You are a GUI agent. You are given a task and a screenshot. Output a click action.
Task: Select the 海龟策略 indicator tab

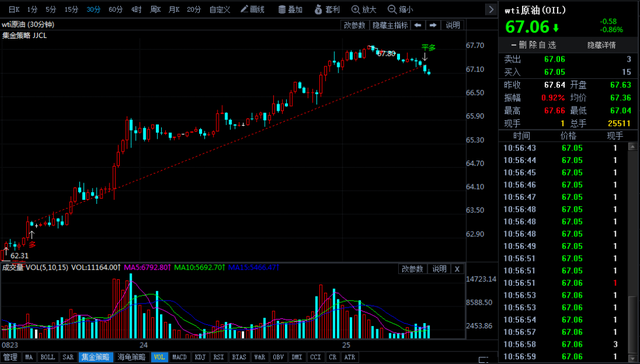click(131, 357)
